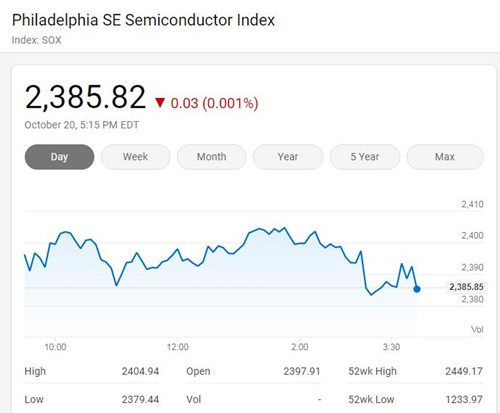
Task: Switch chart to Week view
Action: [135, 157]
